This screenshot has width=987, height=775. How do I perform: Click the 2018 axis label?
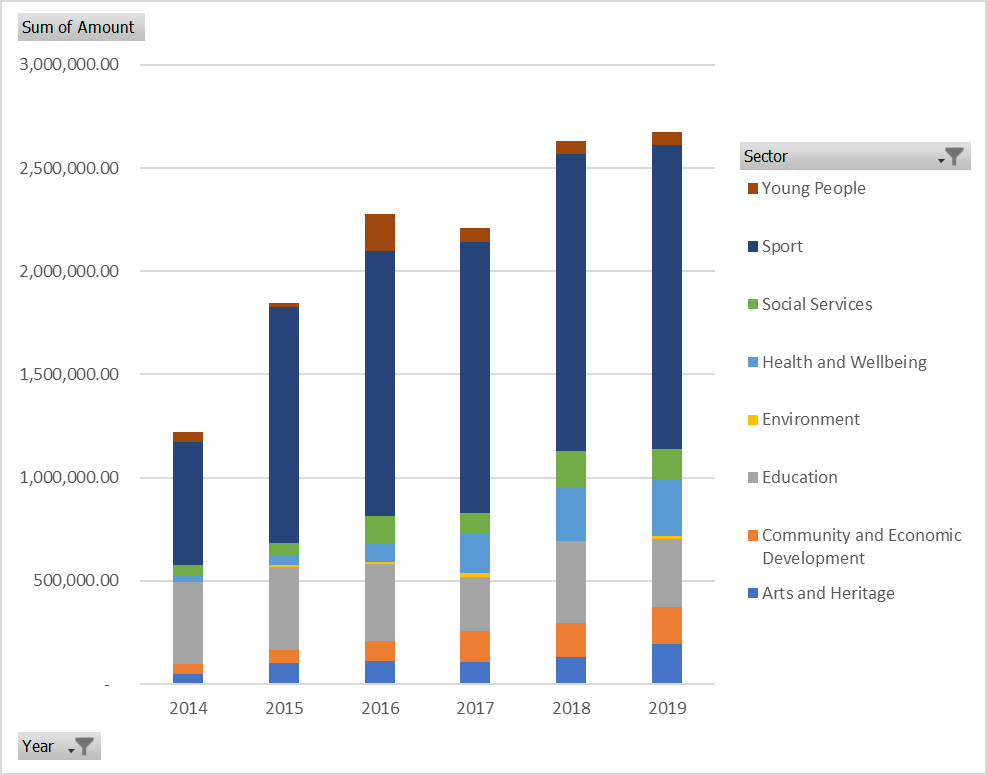point(572,708)
